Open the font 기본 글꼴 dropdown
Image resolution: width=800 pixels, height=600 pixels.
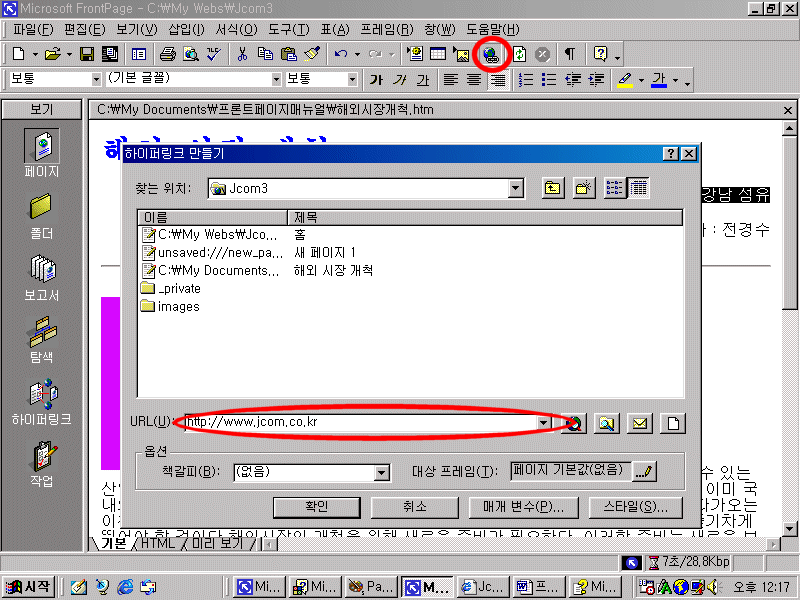click(x=276, y=79)
